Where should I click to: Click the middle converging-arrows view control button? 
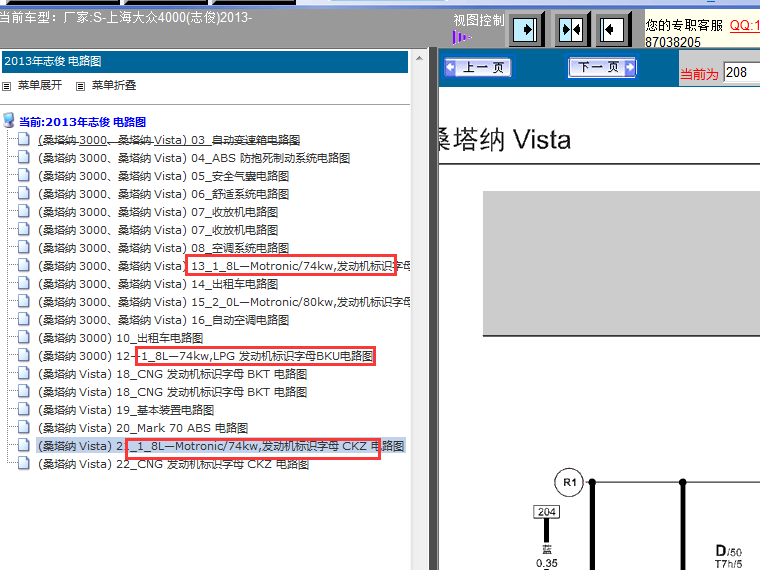(x=571, y=30)
